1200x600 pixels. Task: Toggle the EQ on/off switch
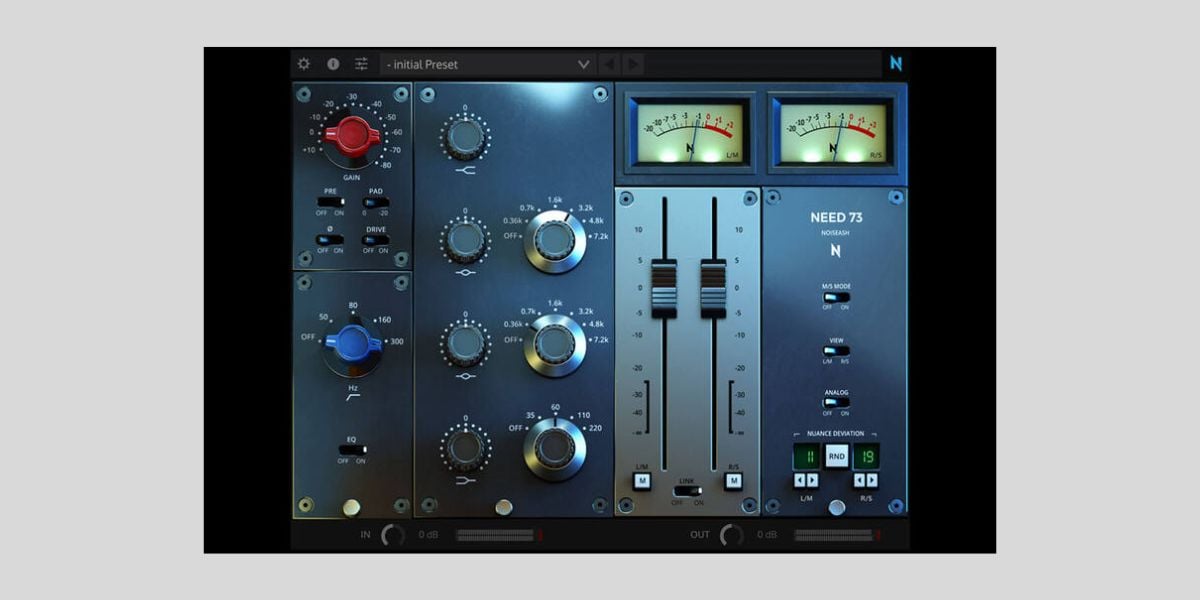click(x=351, y=450)
